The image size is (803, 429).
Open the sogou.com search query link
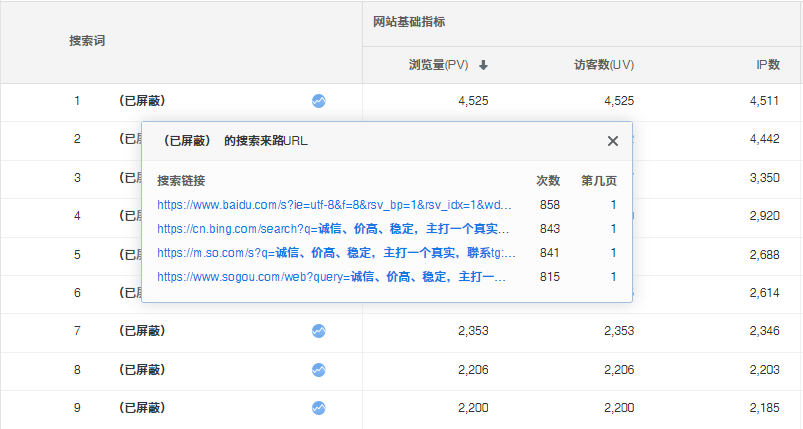(331, 277)
